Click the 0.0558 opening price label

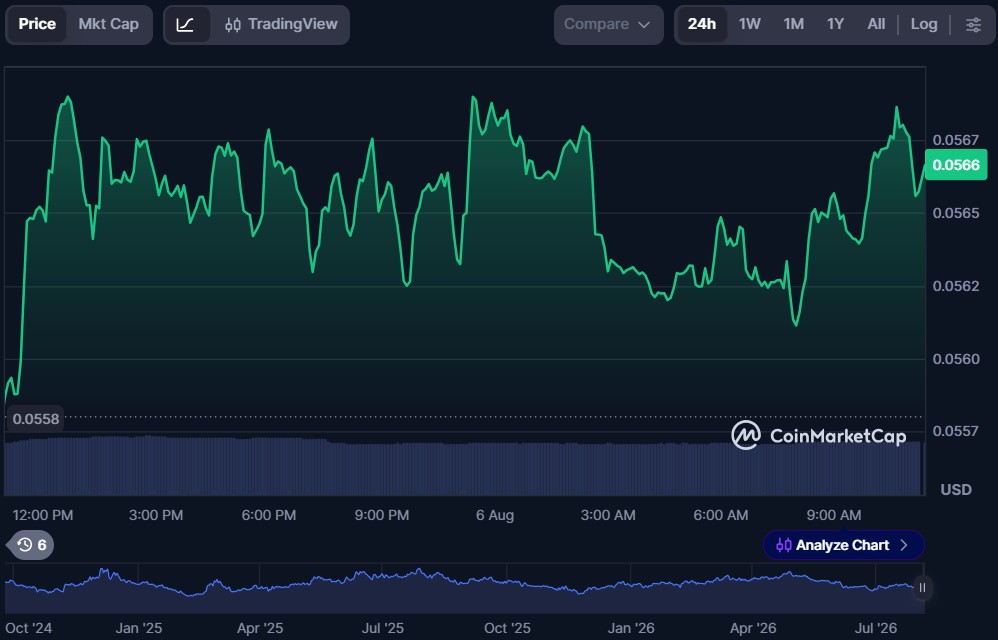click(35, 419)
